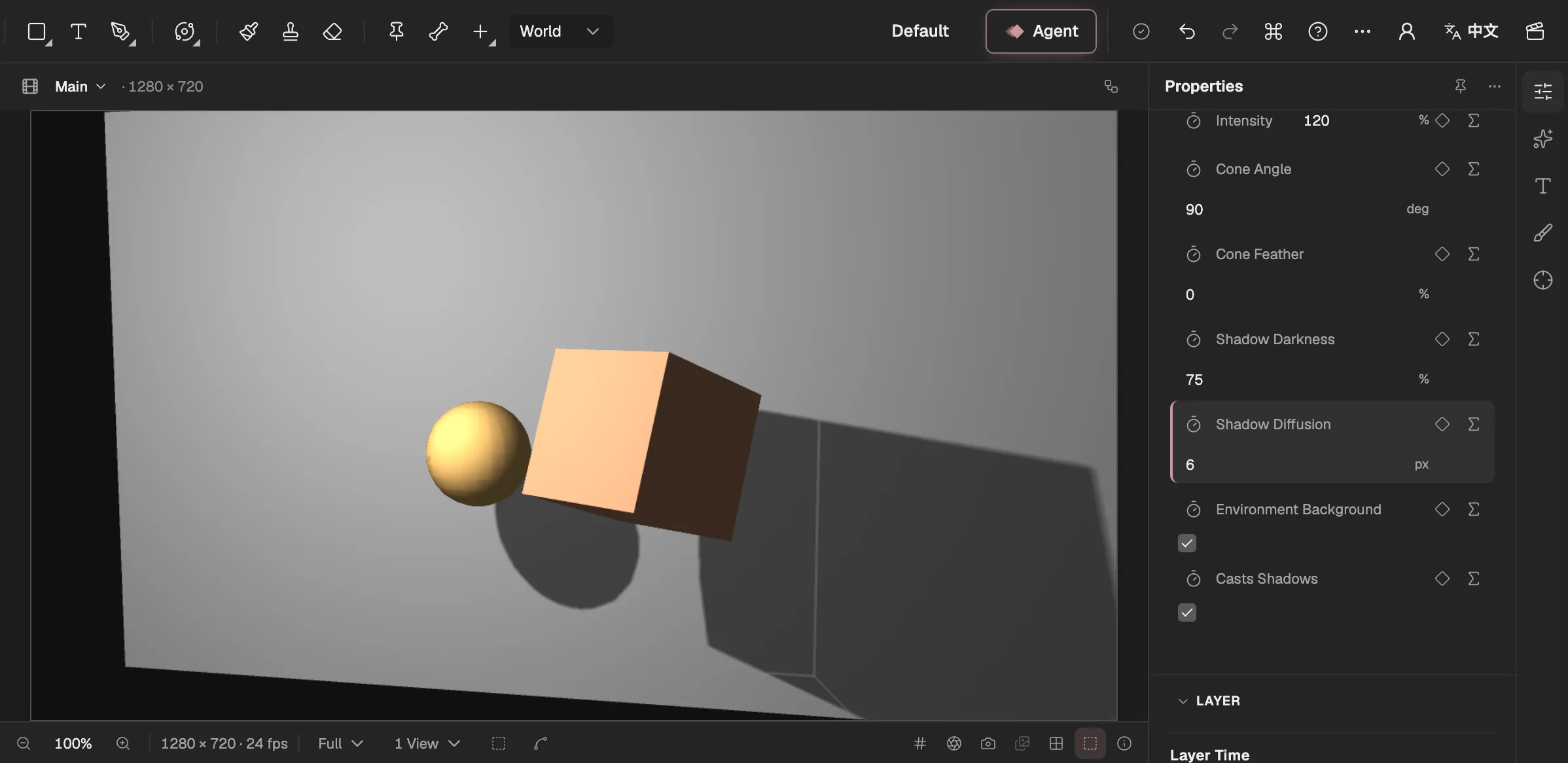Uncheck the Casts Shadows checkbox
Viewport: 1568px width, 763px height.
(x=1187, y=612)
